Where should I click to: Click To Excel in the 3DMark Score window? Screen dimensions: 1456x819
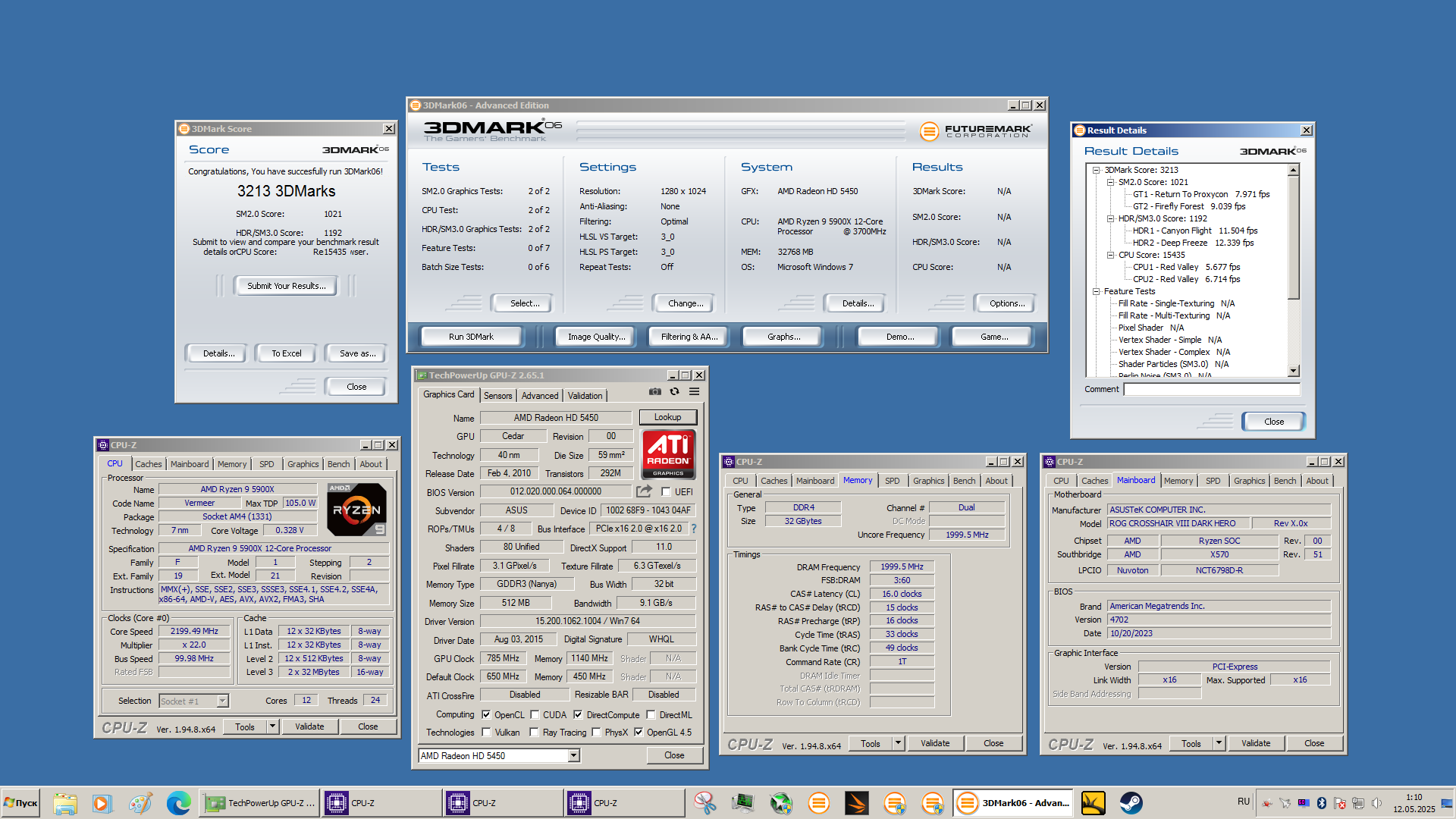click(287, 353)
